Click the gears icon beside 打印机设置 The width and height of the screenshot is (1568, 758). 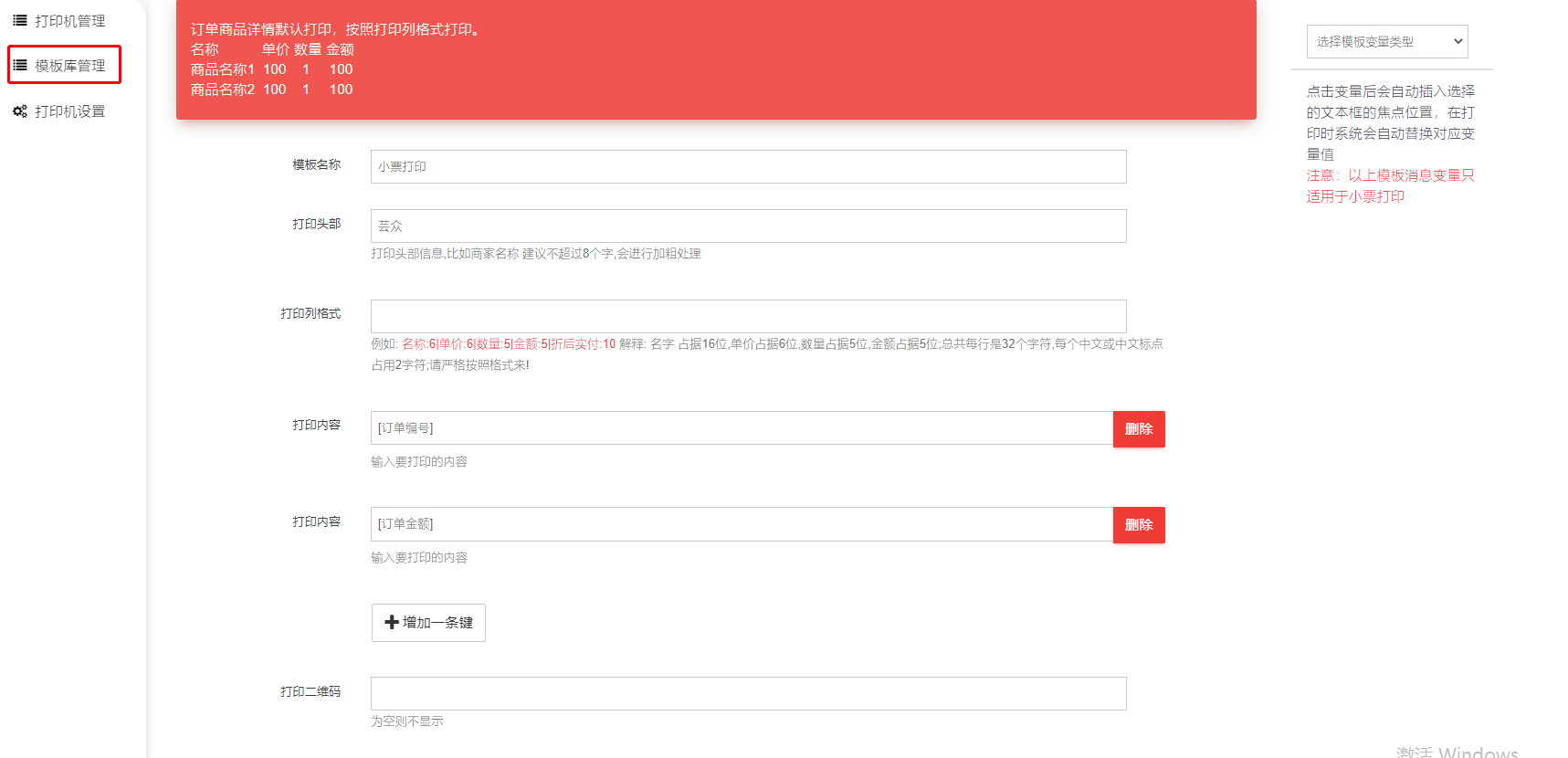[x=19, y=111]
